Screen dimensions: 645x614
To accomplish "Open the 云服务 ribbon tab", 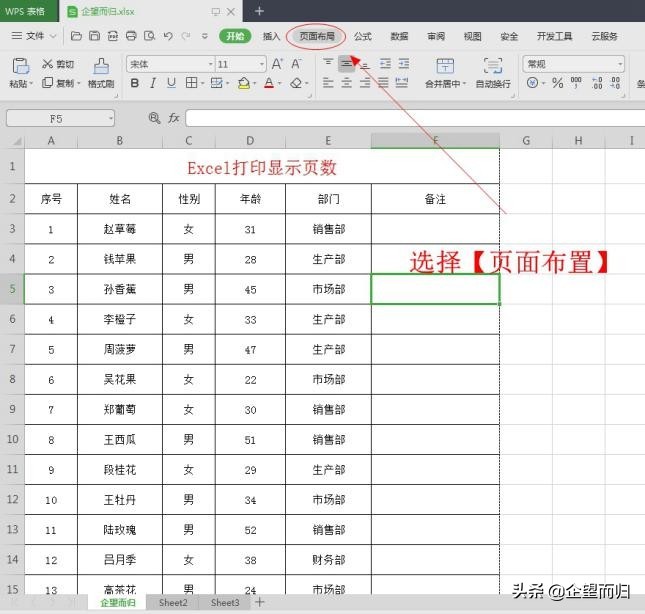I will [x=604, y=36].
